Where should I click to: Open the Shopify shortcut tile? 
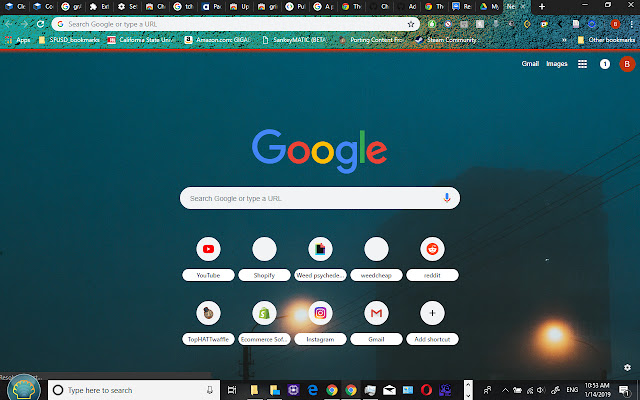264,259
